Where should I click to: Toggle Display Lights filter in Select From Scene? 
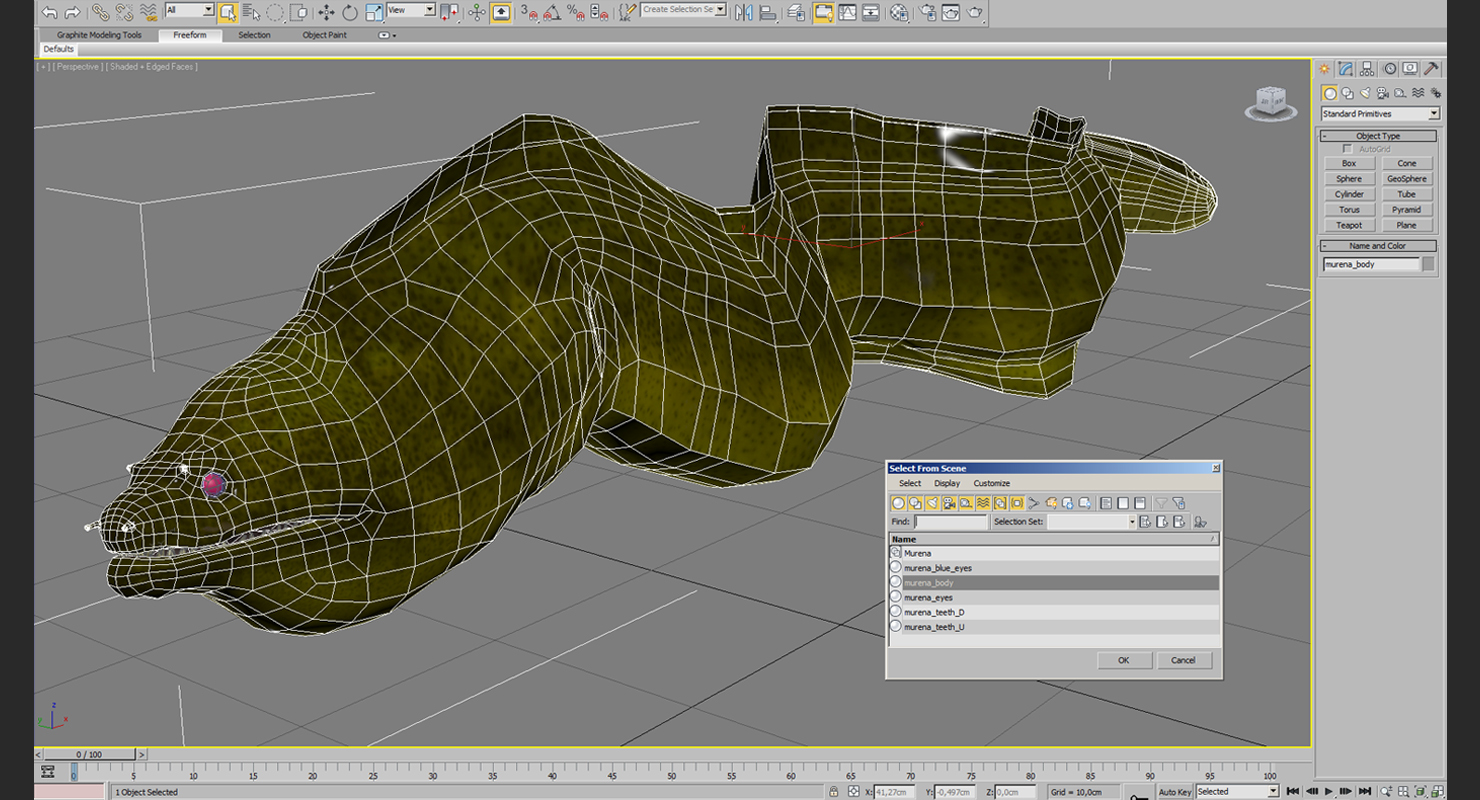[x=932, y=503]
